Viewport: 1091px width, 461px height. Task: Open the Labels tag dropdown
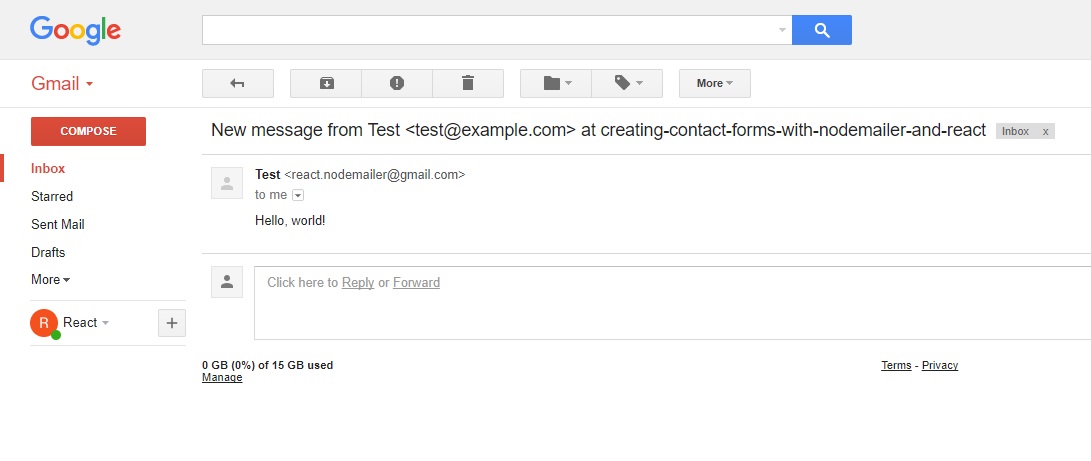[x=627, y=83]
